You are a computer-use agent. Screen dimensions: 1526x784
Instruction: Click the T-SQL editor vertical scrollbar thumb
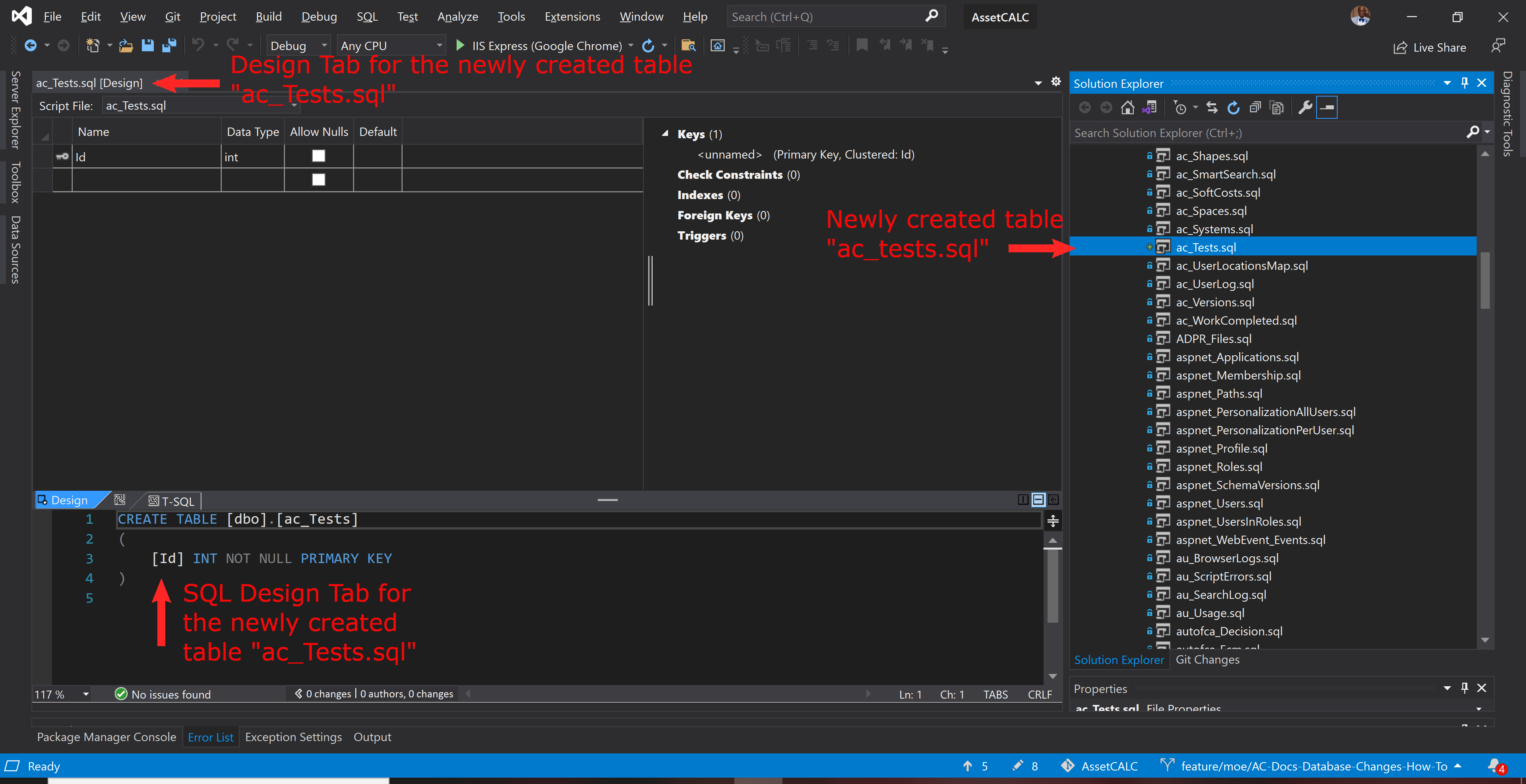pyautogui.click(x=1053, y=585)
